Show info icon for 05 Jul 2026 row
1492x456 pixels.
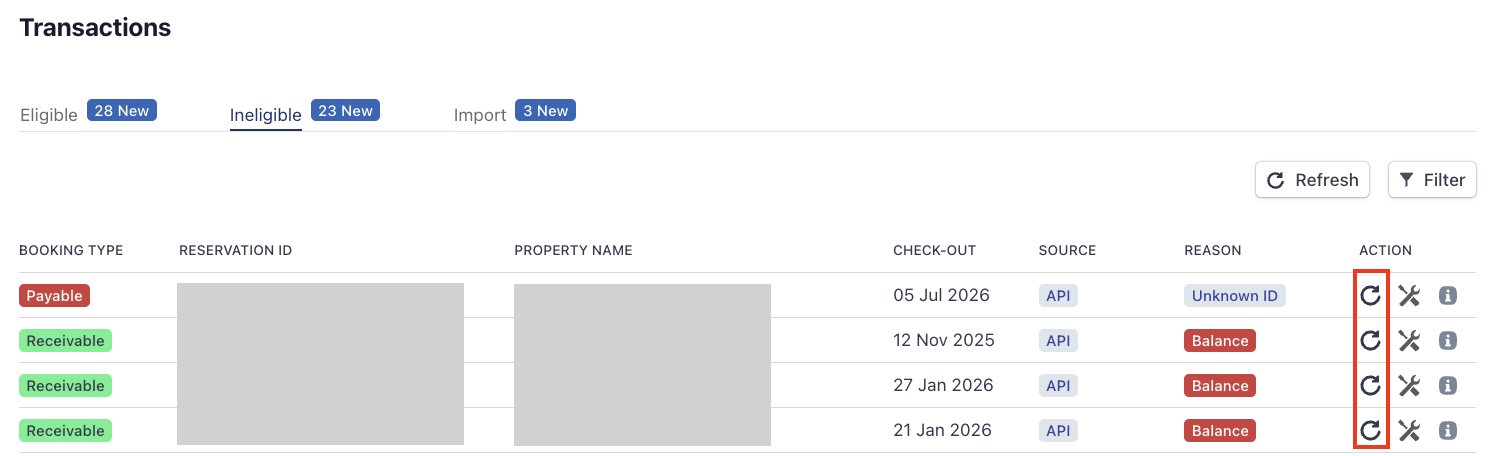pos(1447,295)
